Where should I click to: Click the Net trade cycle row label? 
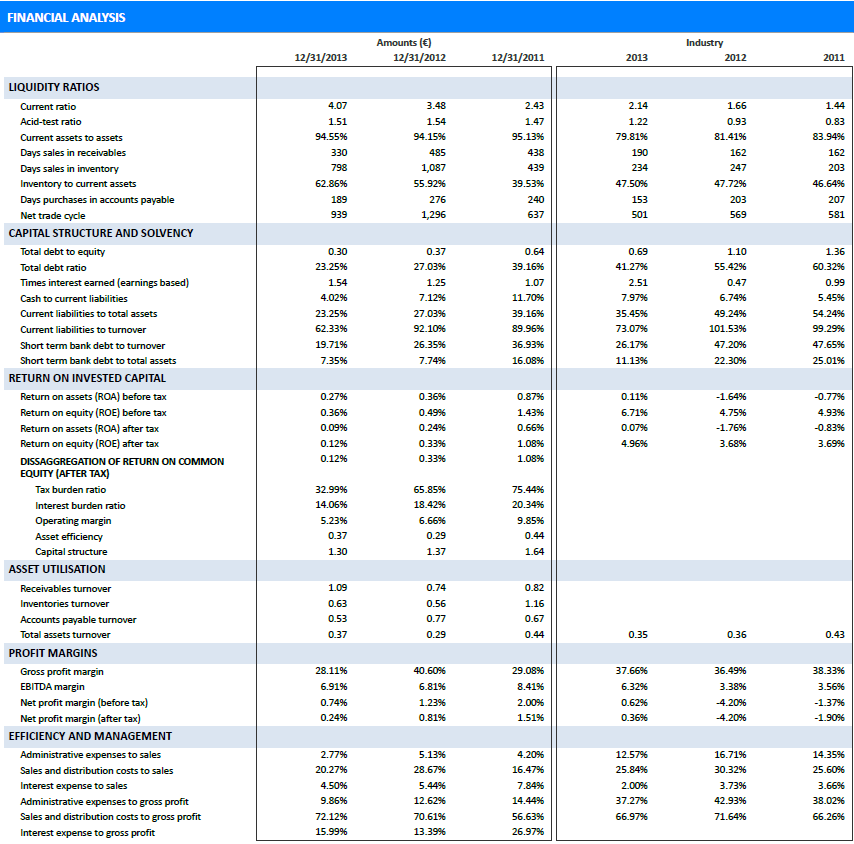53,215
